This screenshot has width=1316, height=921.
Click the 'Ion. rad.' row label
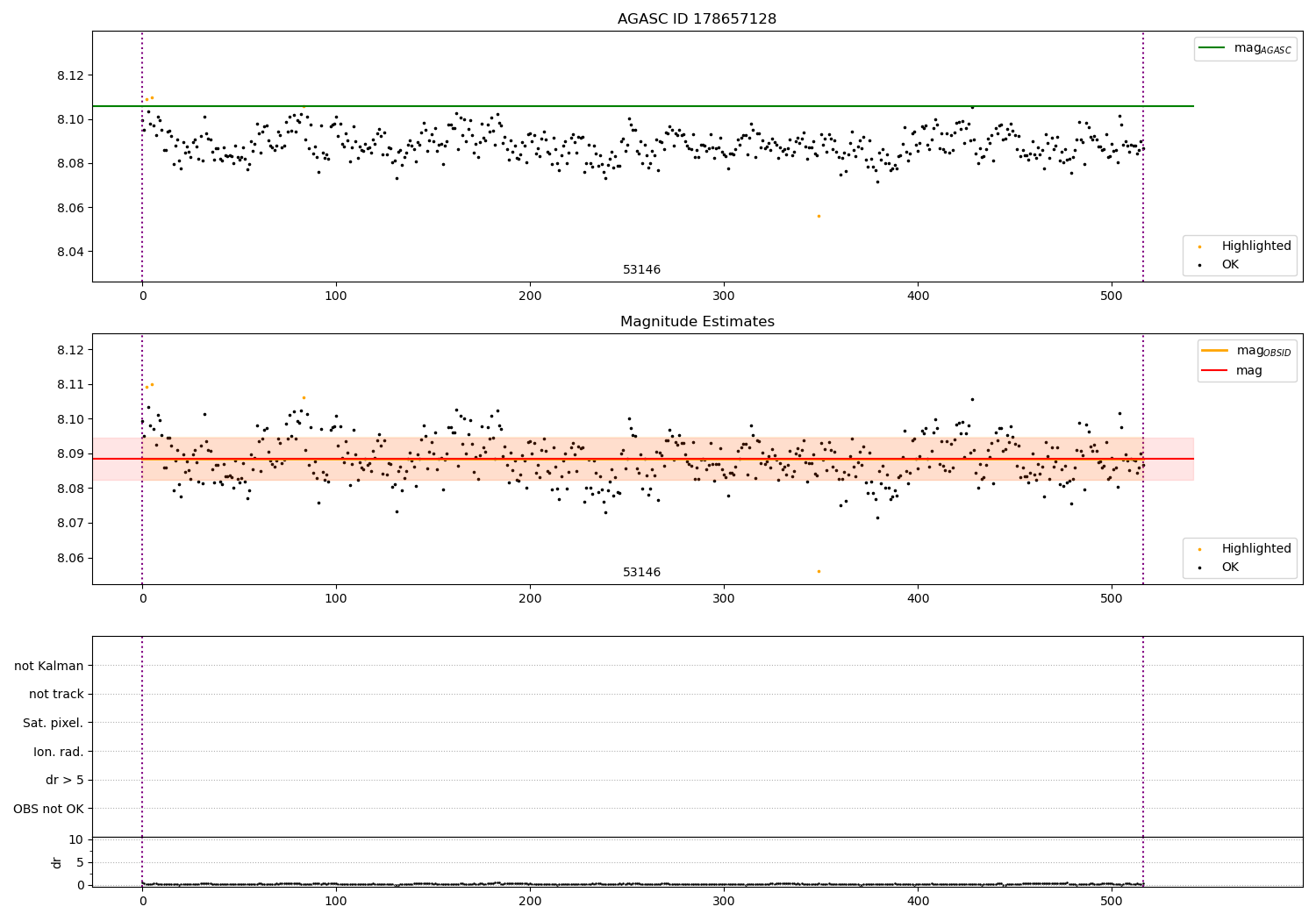coord(59,752)
